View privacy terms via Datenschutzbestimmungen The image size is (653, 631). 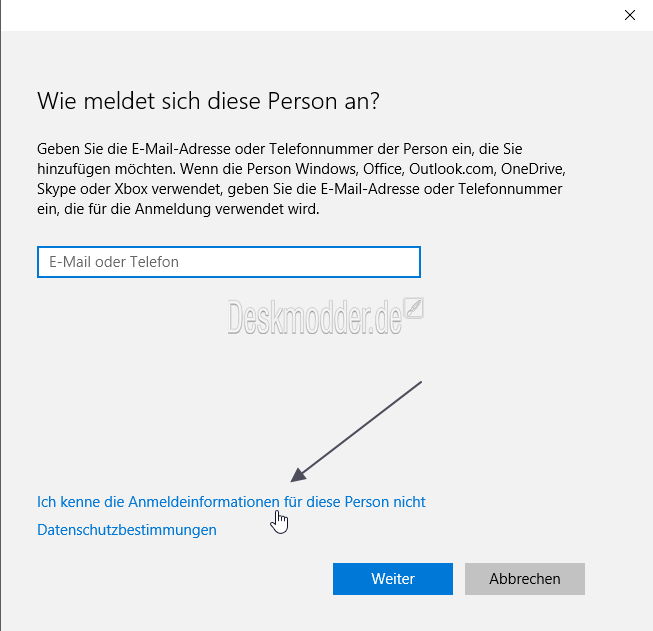pos(127,530)
